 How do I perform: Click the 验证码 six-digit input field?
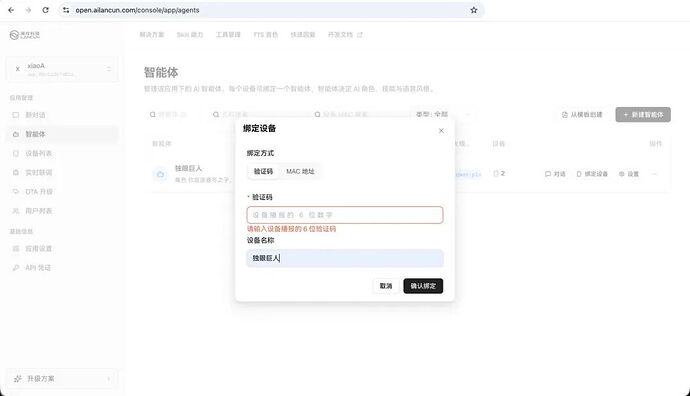(345, 215)
